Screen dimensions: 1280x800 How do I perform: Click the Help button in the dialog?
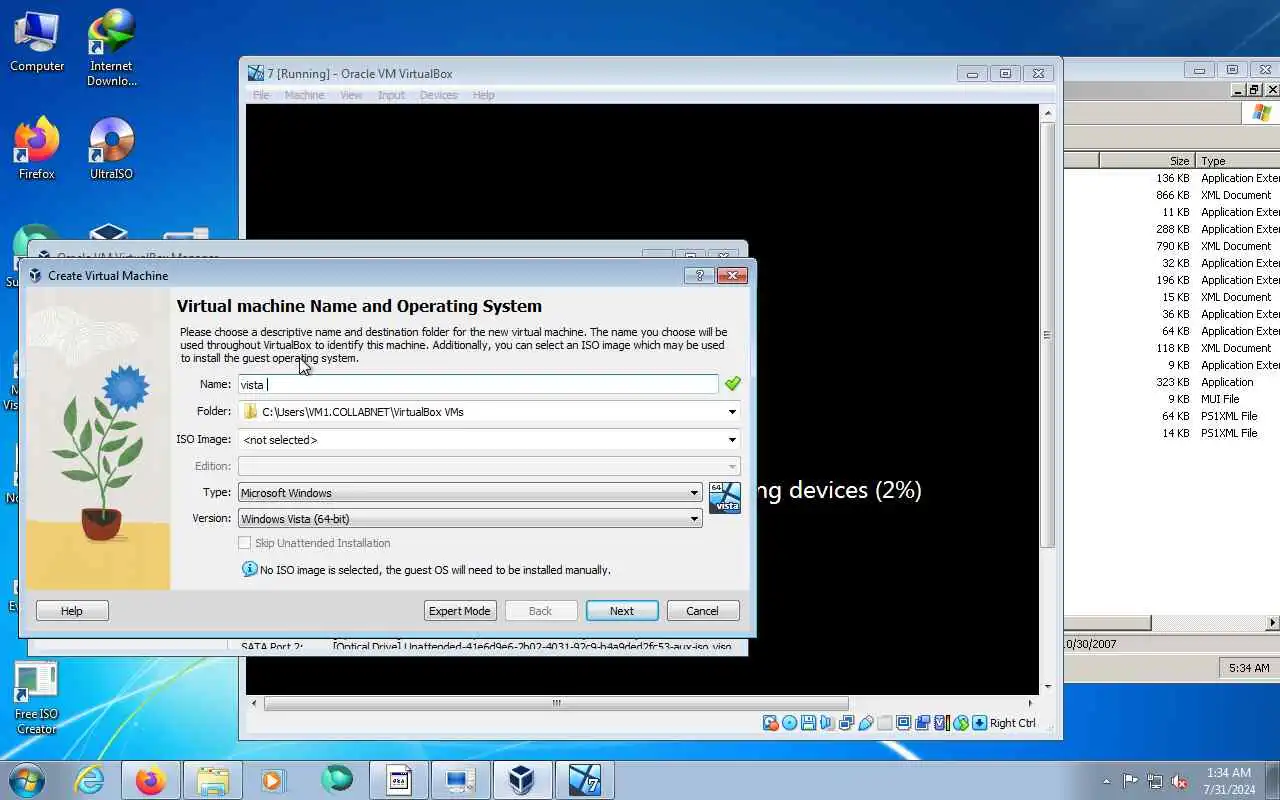(72, 611)
